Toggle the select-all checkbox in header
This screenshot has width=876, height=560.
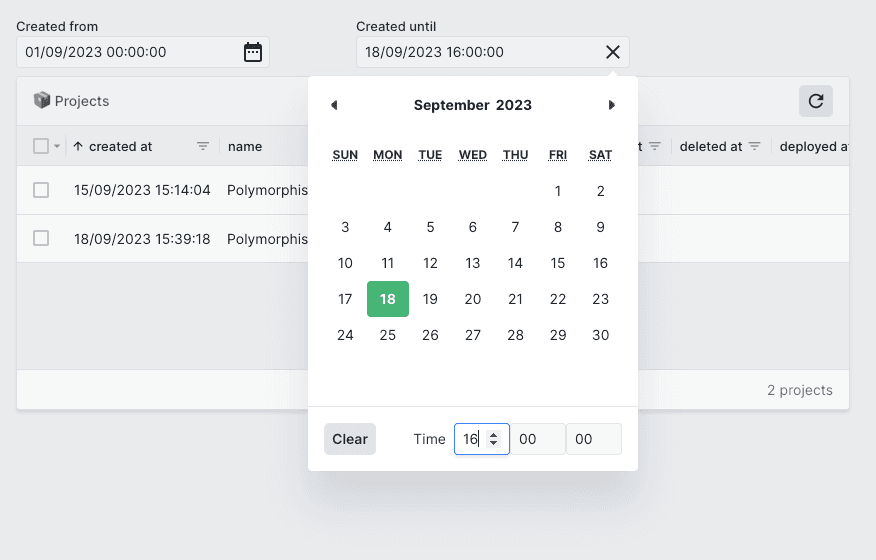(x=41, y=146)
